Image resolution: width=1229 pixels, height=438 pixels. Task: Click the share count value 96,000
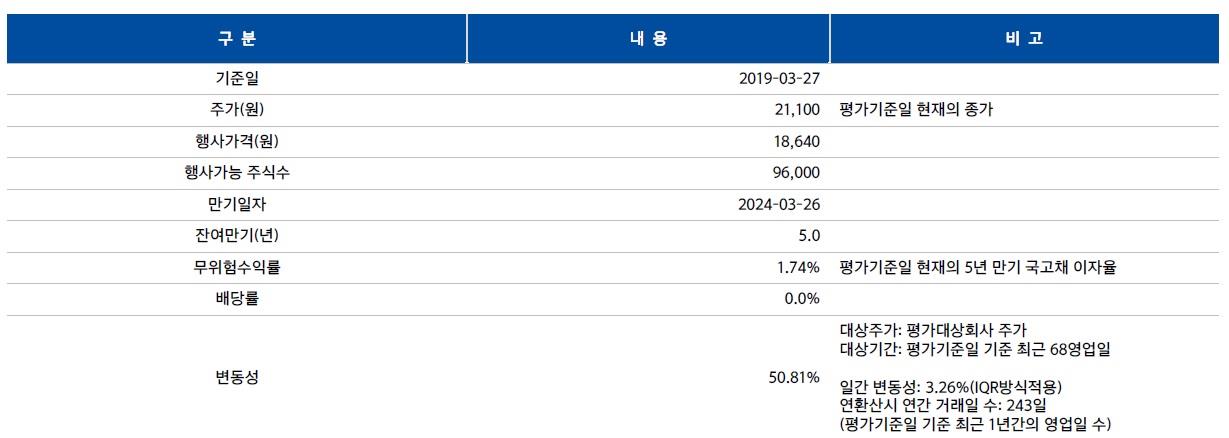point(797,173)
